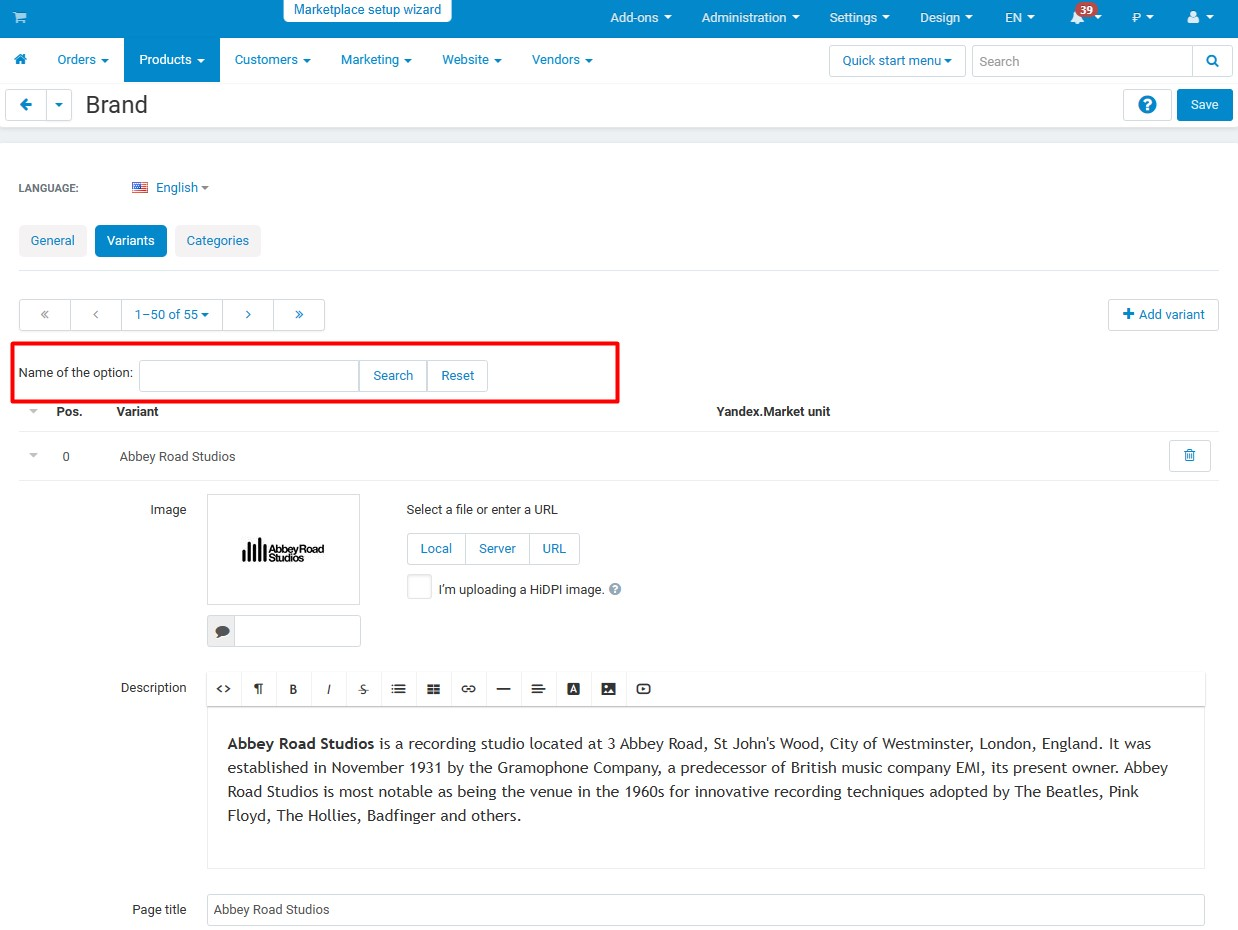Click Search next to option name
The width and height of the screenshot is (1238, 930).
tap(393, 376)
